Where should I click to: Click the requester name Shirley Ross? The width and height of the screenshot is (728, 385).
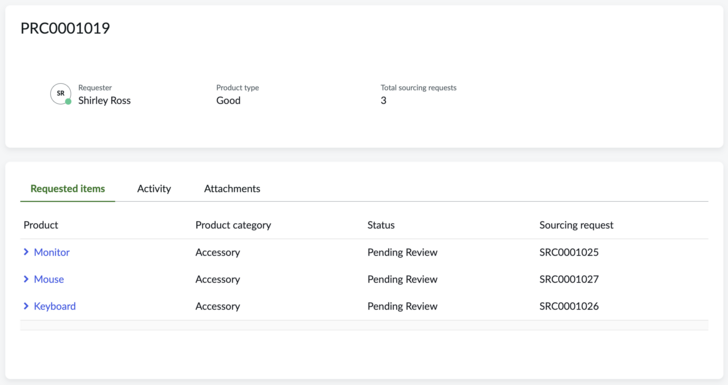tap(104, 100)
